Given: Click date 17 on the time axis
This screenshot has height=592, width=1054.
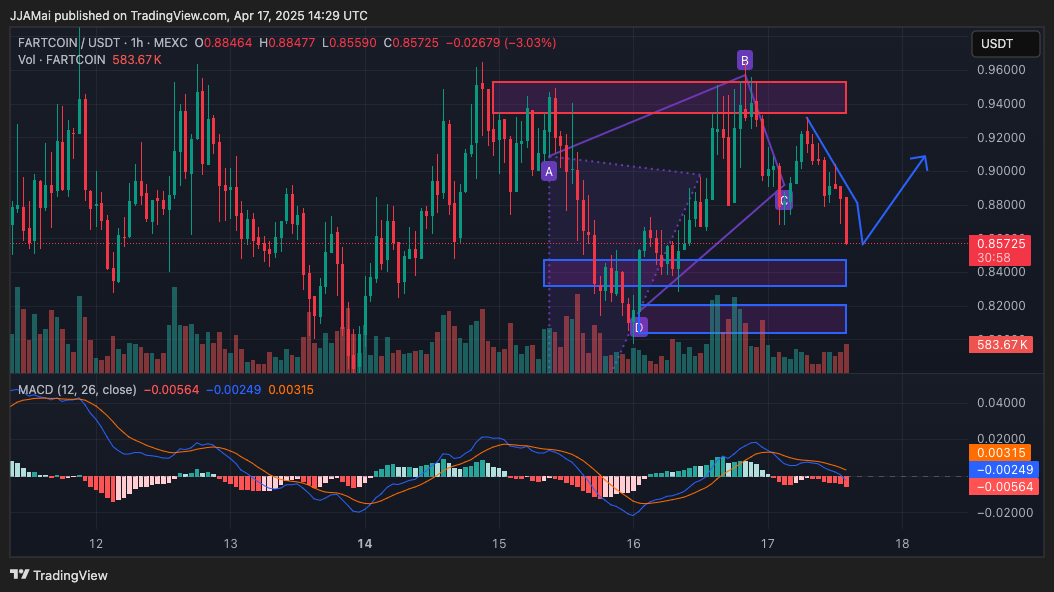Looking at the screenshot, I should (768, 544).
